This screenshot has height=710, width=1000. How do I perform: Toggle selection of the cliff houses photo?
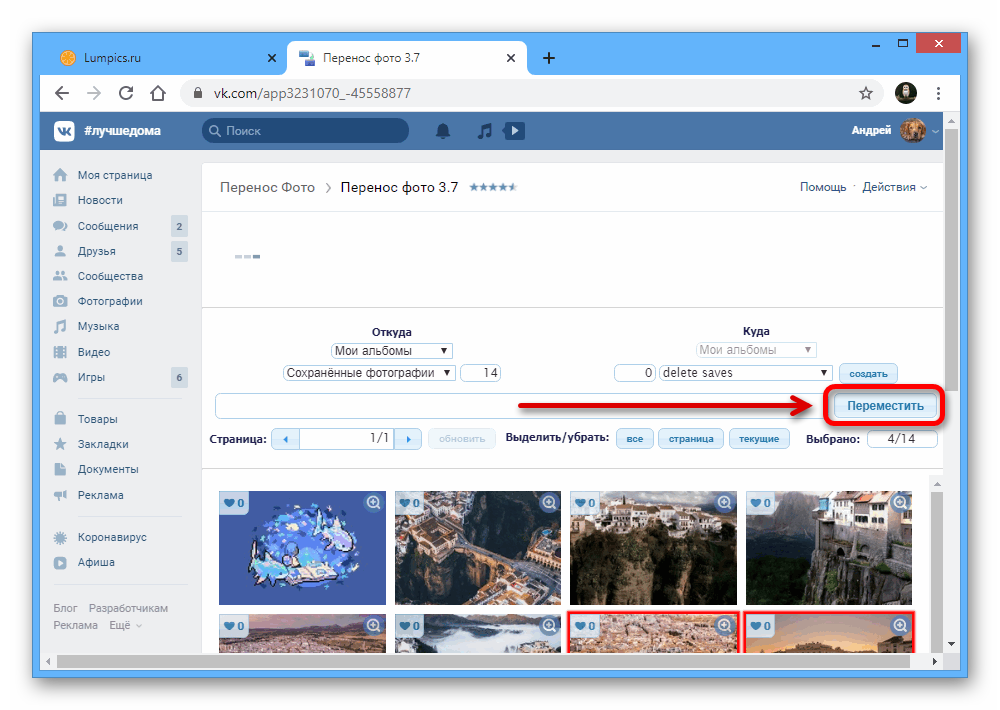[829, 548]
